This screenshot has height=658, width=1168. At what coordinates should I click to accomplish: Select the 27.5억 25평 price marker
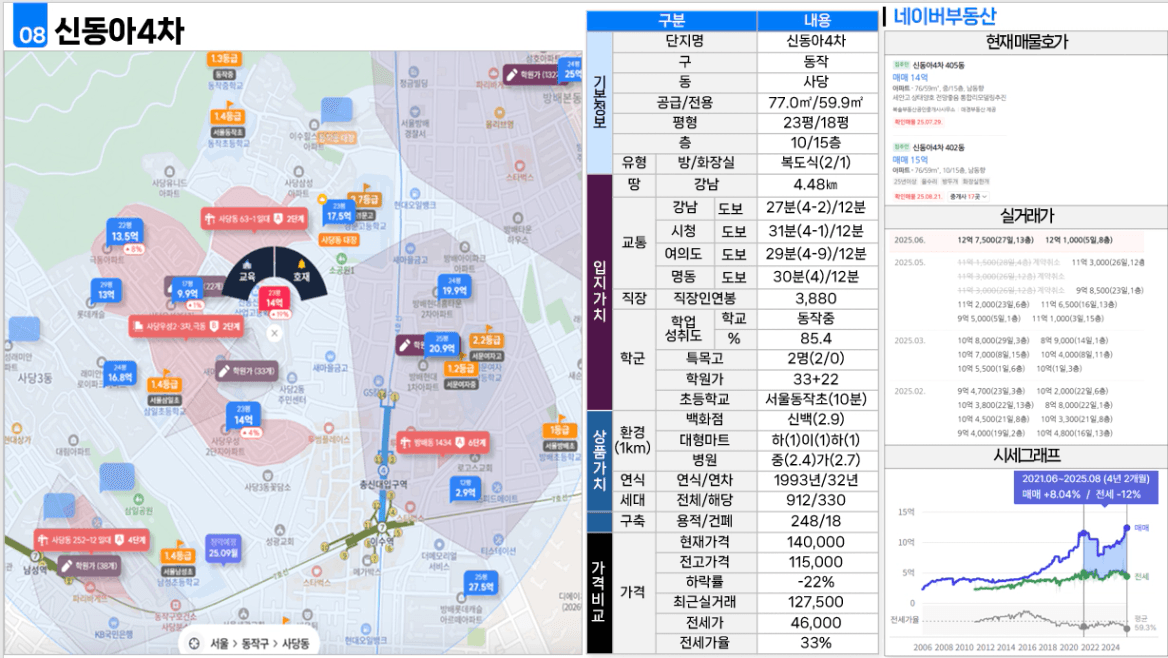pos(480,583)
